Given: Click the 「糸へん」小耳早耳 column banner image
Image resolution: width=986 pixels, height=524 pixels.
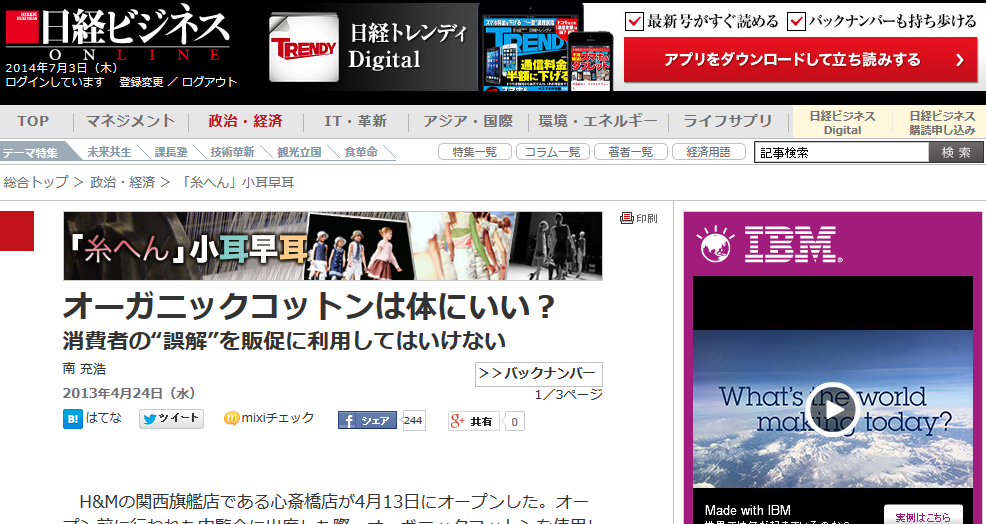Looking at the screenshot, I should click(333, 246).
